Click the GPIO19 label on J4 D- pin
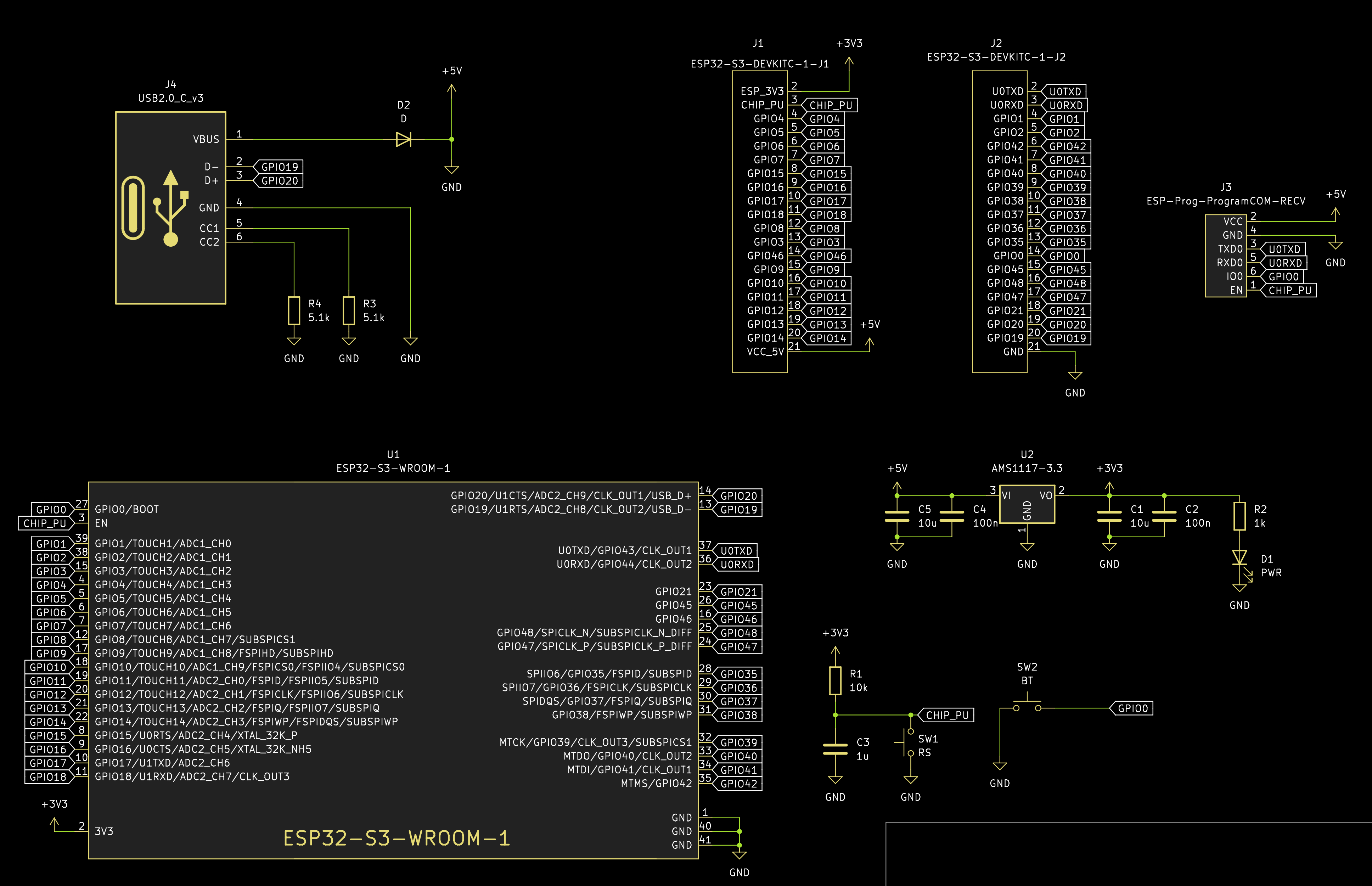This screenshot has width=1372, height=886. click(x=279, y=167)
